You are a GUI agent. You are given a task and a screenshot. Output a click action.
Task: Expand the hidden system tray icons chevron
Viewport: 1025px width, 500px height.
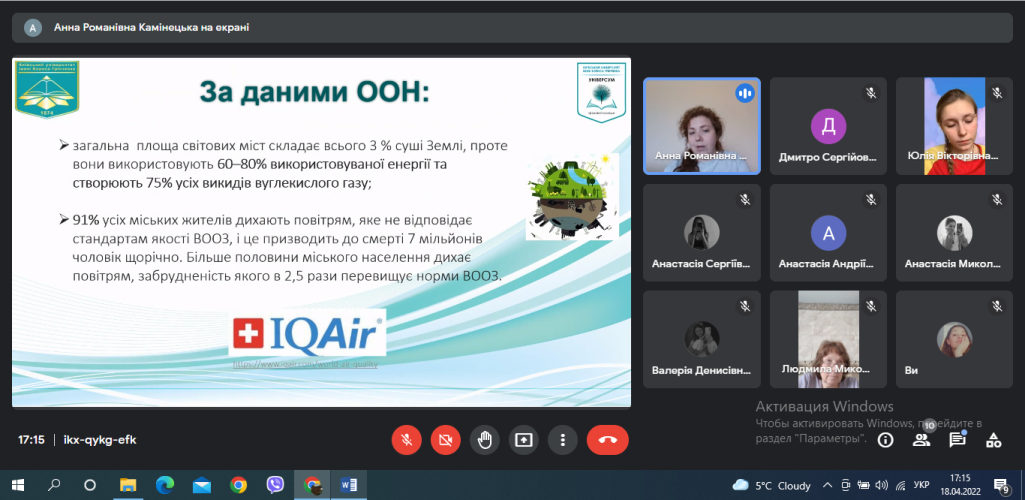point(828,486)
